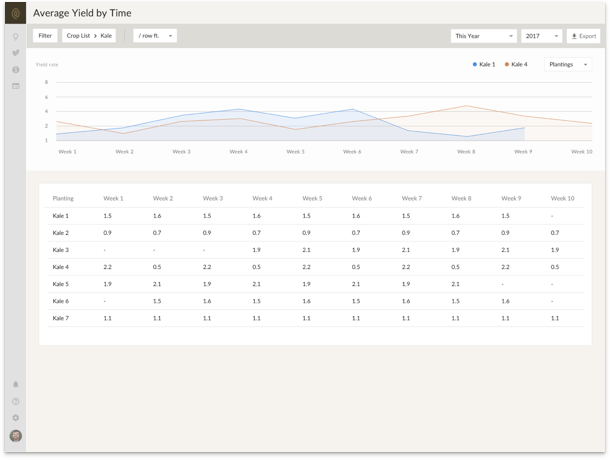
Task: Click Kale 7 Week 5 value 1.1
Action: (307, 319)
